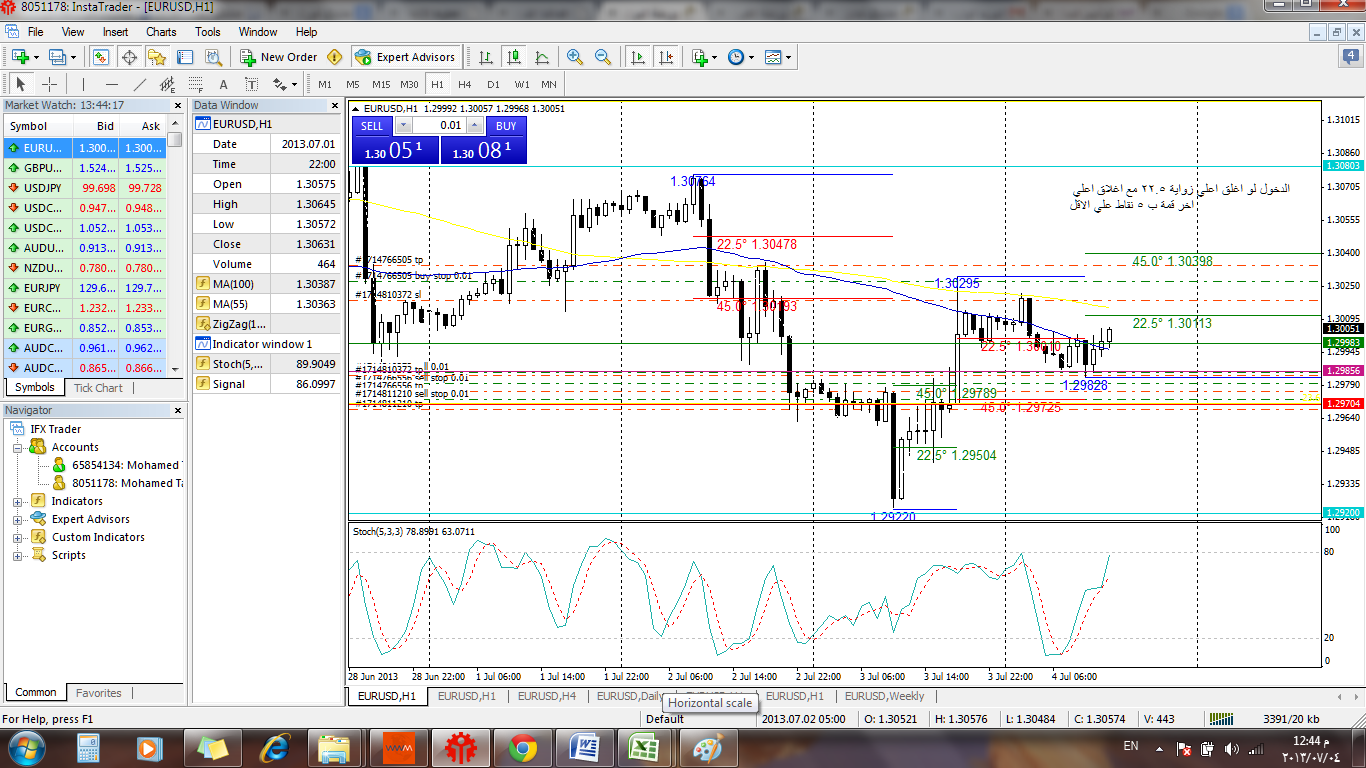
Task: Toggle the Market Watch panel icon
Action: click(101, 57)
